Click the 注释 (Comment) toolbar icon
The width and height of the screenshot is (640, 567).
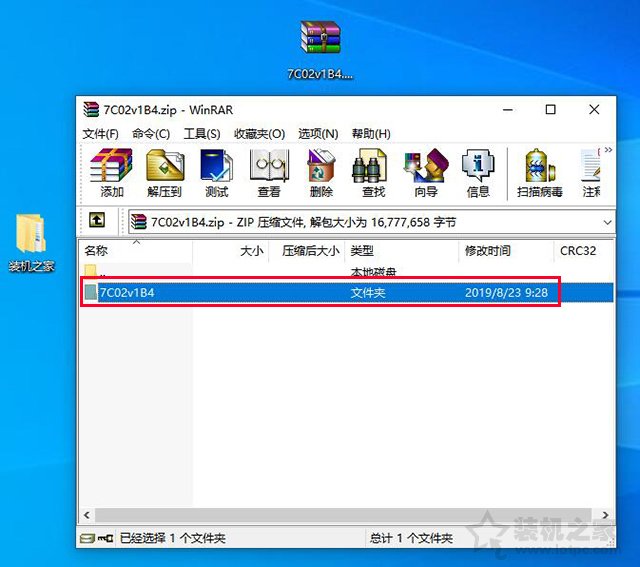click(591, 173)
